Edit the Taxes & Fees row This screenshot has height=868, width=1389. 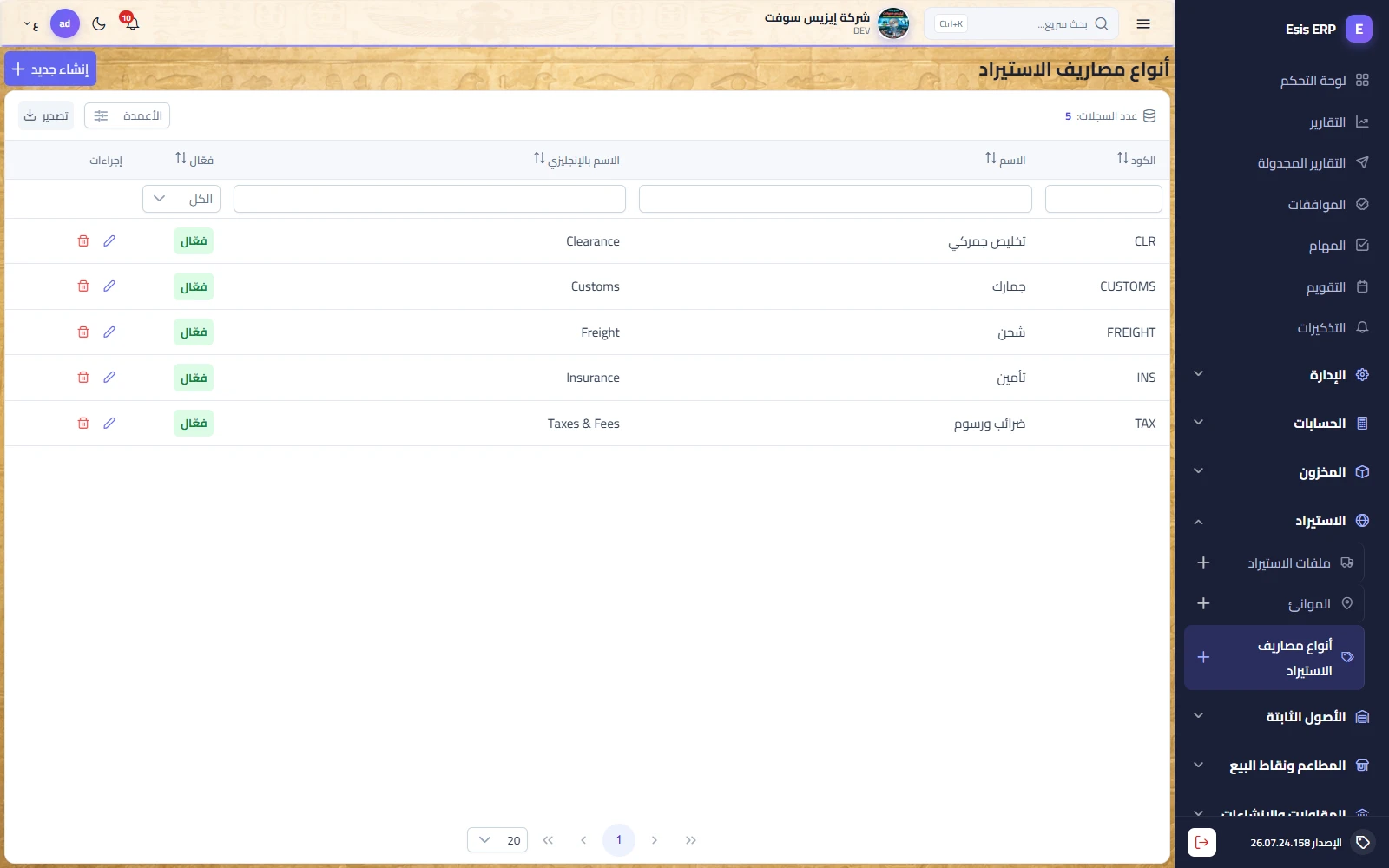coord(109,423)
